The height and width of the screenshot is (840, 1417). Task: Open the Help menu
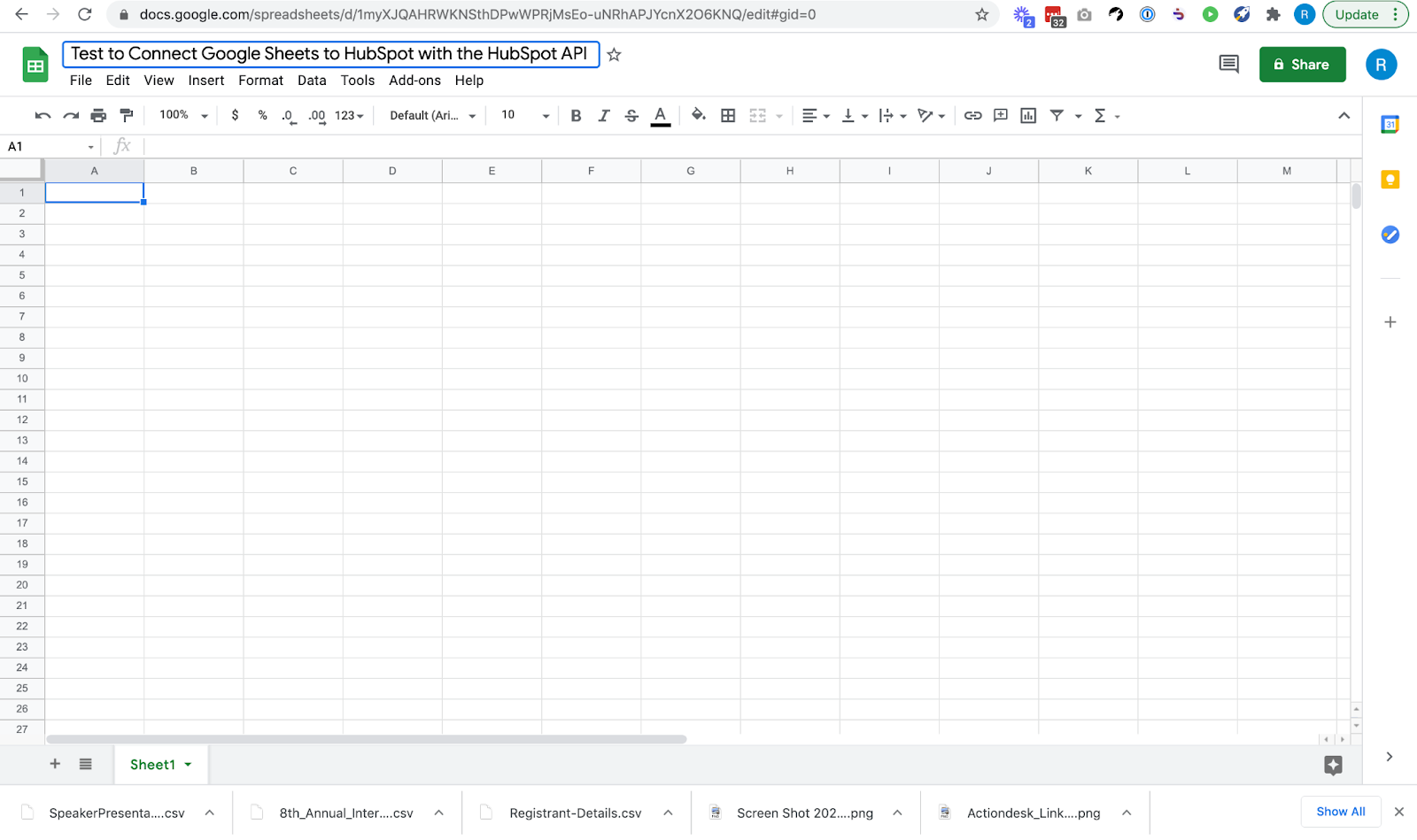(469, 81)
